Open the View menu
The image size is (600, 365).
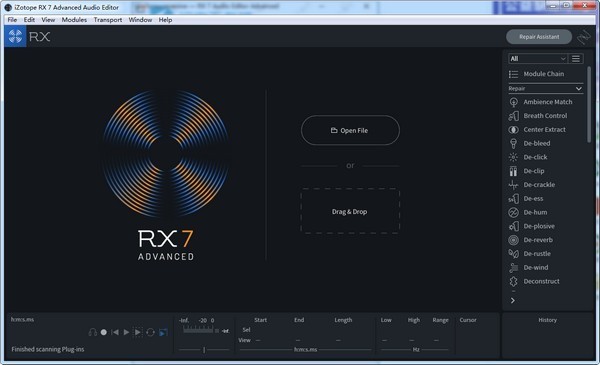pos(48,20)
